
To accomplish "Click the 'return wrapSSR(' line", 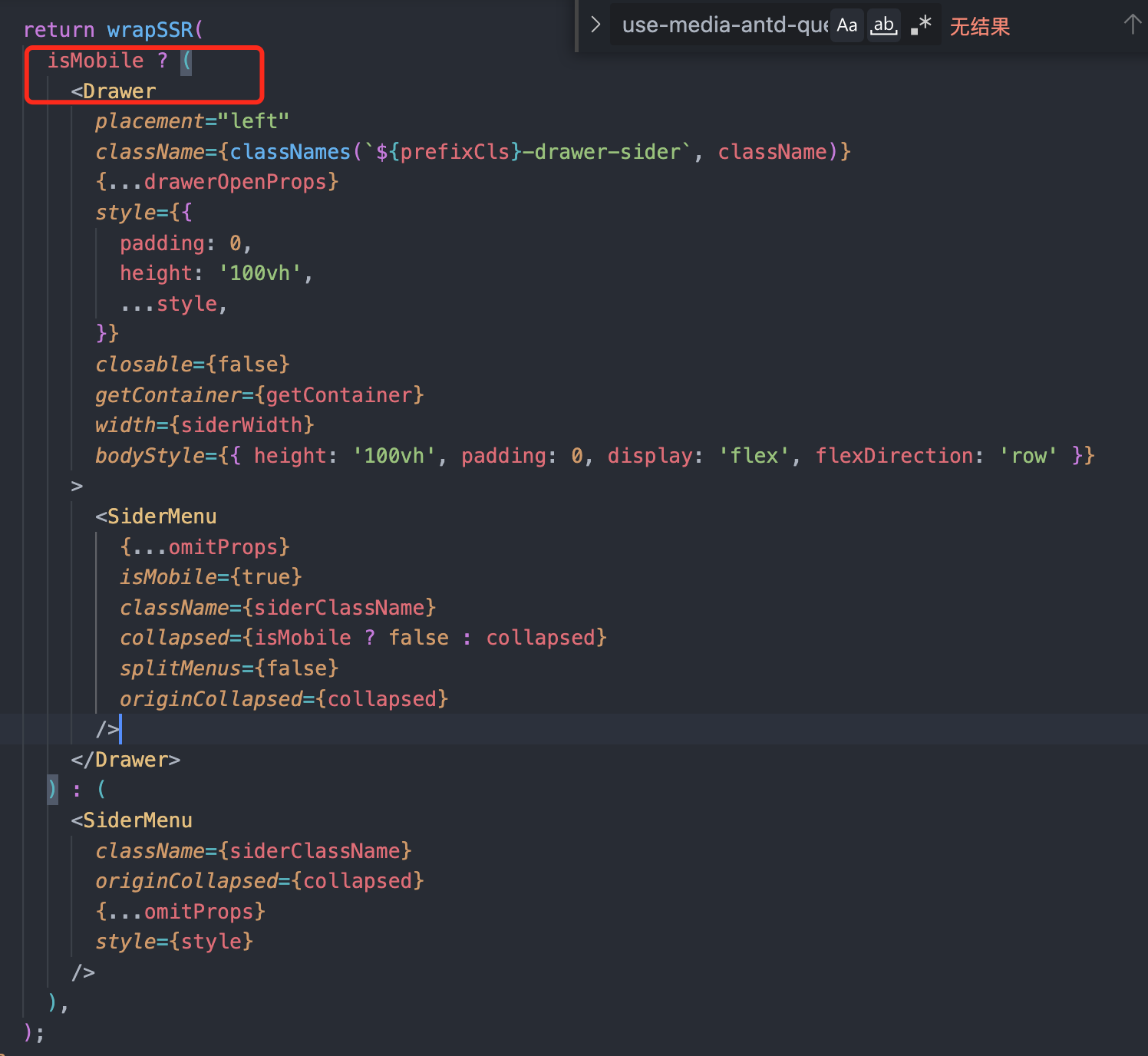I will [113, 30].
